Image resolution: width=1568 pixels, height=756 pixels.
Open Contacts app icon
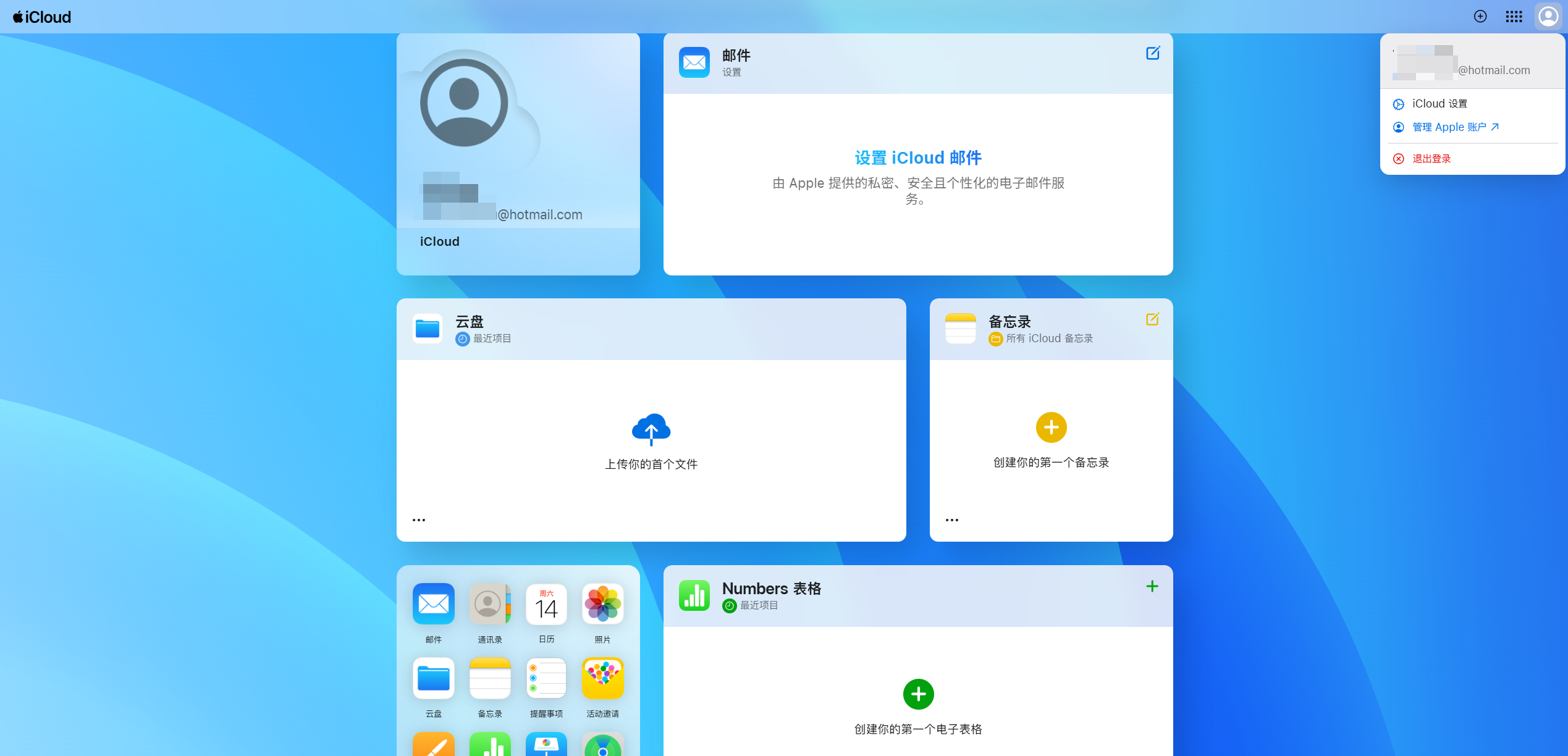click(490, 604)
